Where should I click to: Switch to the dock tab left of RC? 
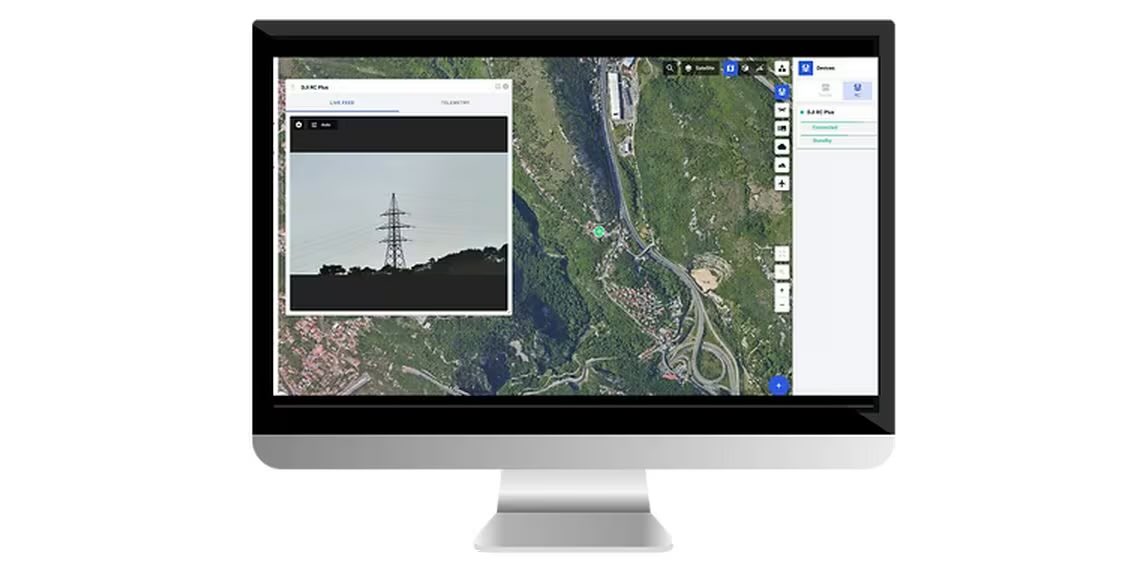825,91
